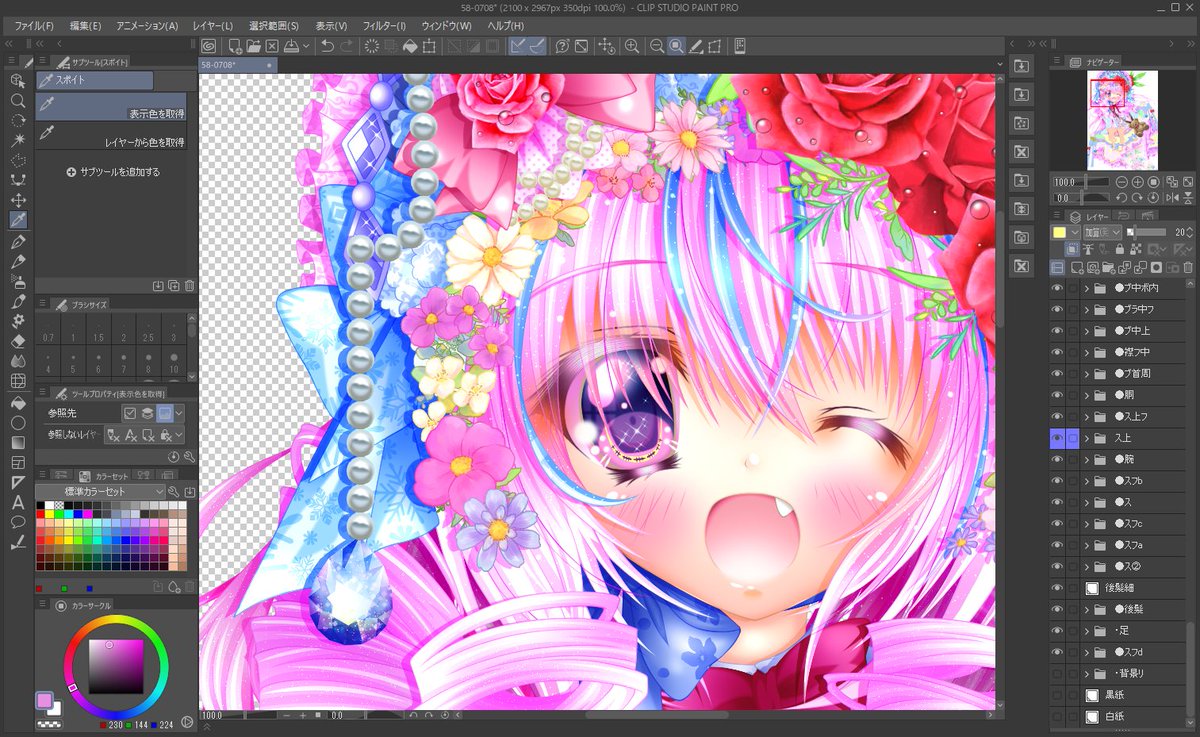Click the pink main color swatch
This screenshot has width=1200, height=737.
(44, 699)
